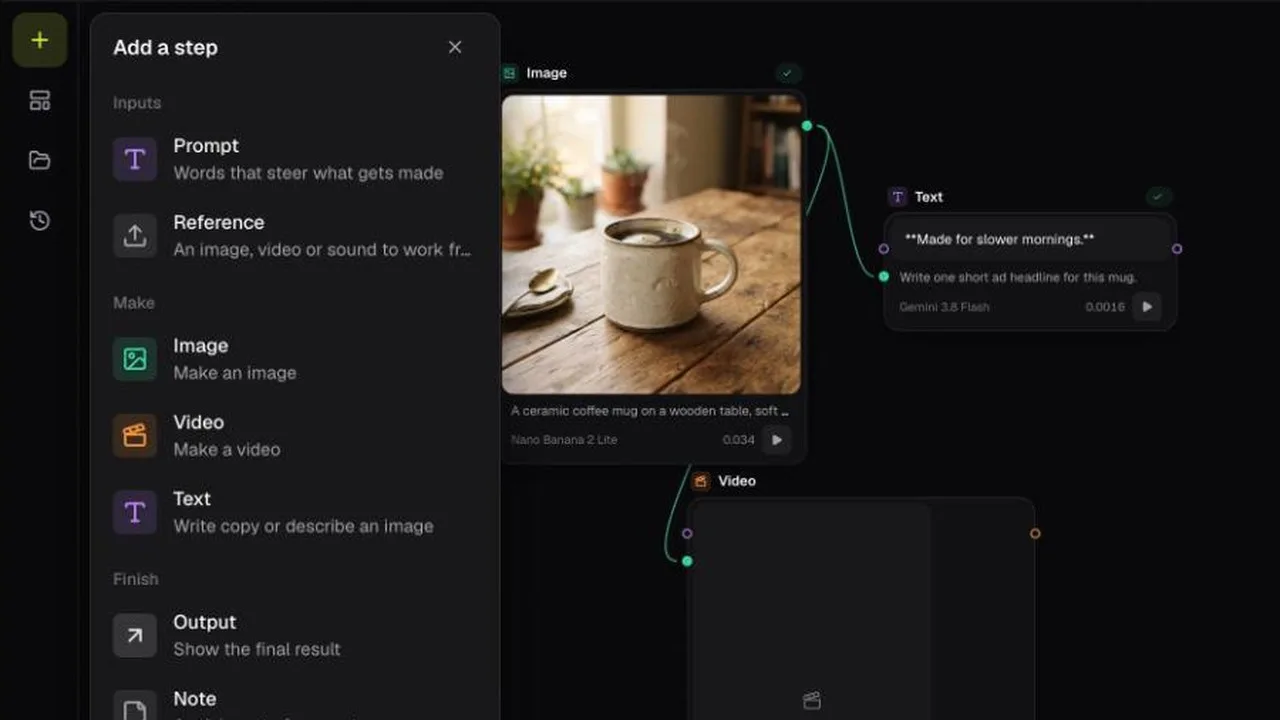Pick the Note step in the list
The image size is (1280, 720).
pyautogui.click(x=295, y=706)
